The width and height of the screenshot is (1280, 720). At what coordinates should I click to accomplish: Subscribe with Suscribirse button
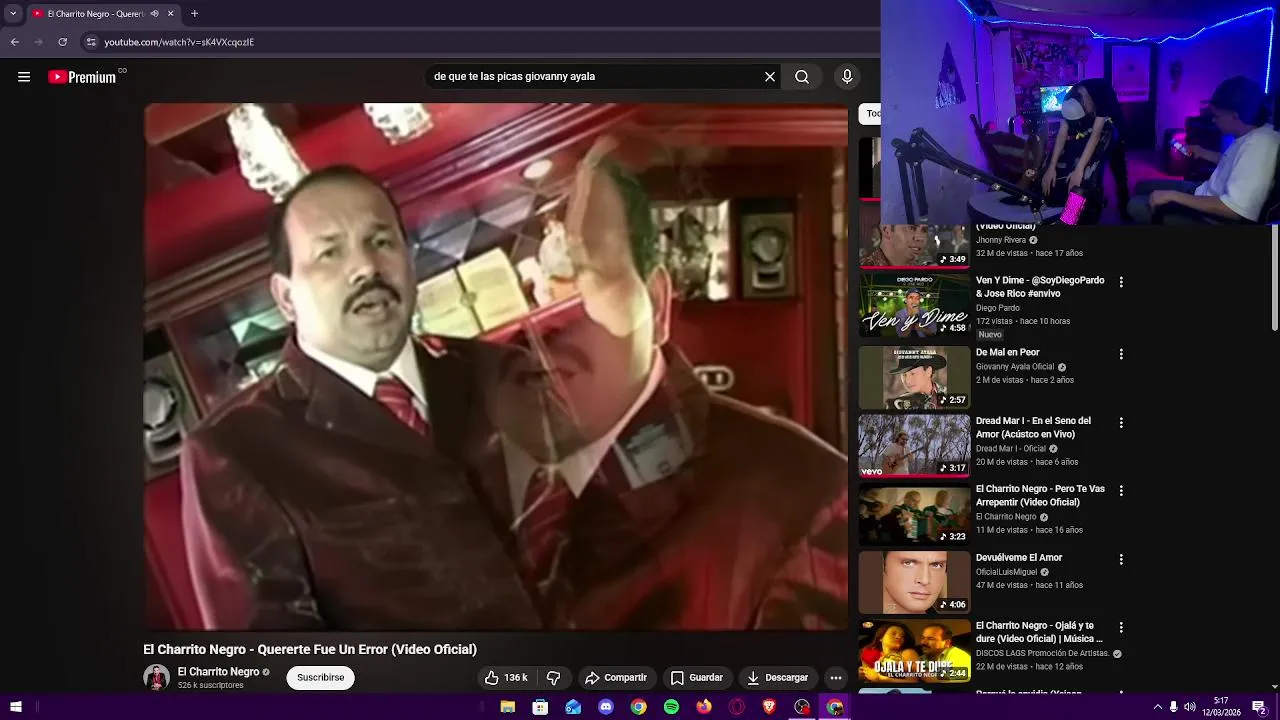(x=320, y=678)
